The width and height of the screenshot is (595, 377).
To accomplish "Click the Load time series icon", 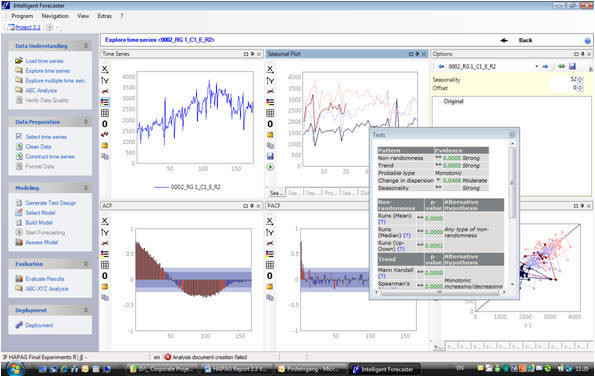I will 19,61.
